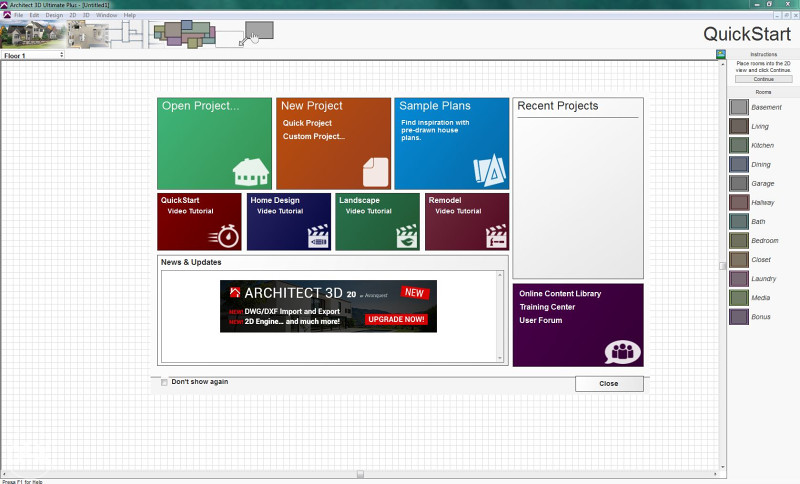Open the Training Center link

pyautogui.click(x=547, y=307)
